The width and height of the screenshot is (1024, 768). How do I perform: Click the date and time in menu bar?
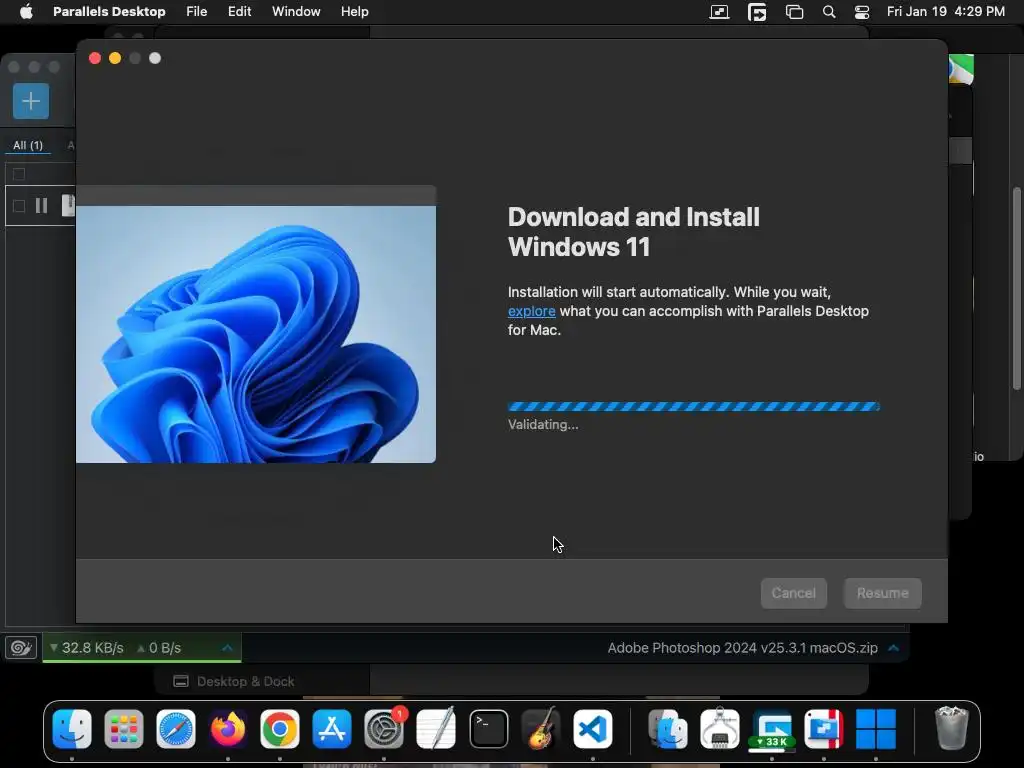pos(946,12)
